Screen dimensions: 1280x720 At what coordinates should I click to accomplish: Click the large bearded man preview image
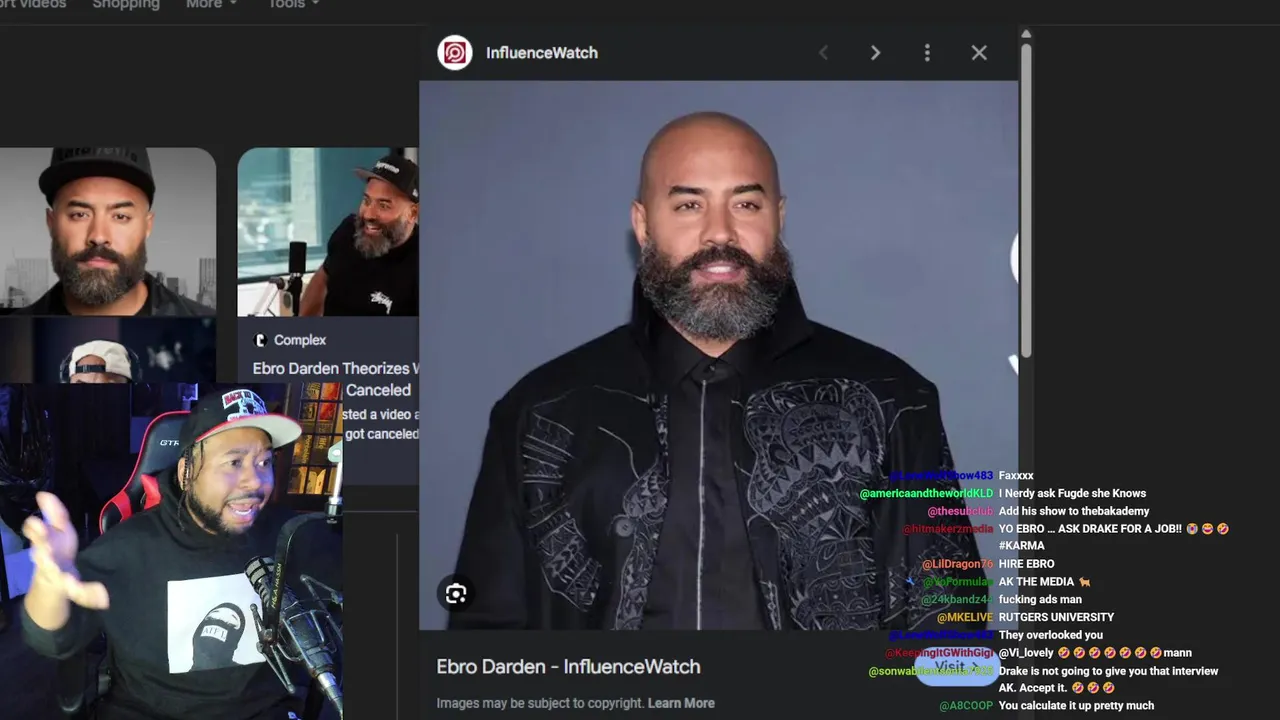[x=718, y=355]
